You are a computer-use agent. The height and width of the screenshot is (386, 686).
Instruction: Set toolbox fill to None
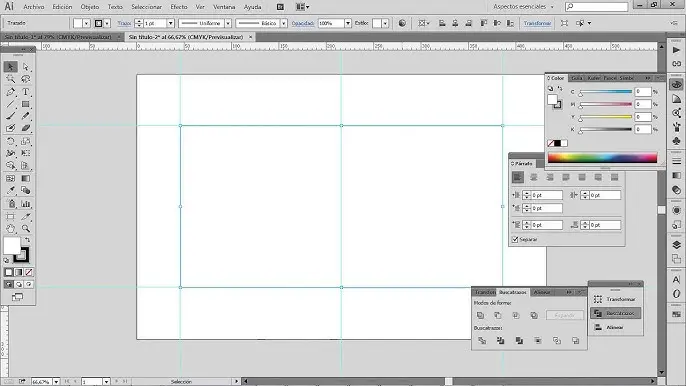click(29, 272)
